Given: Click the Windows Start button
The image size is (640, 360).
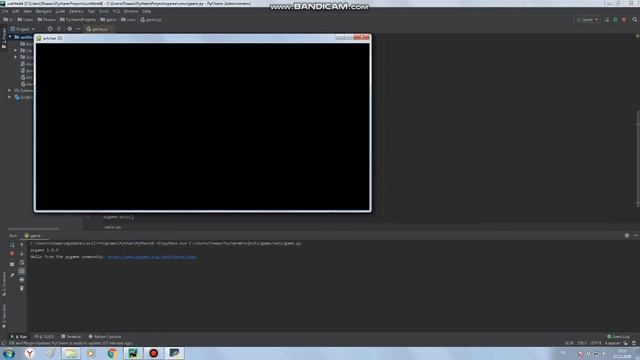Looking at the screenshot, I should (9, 353).
